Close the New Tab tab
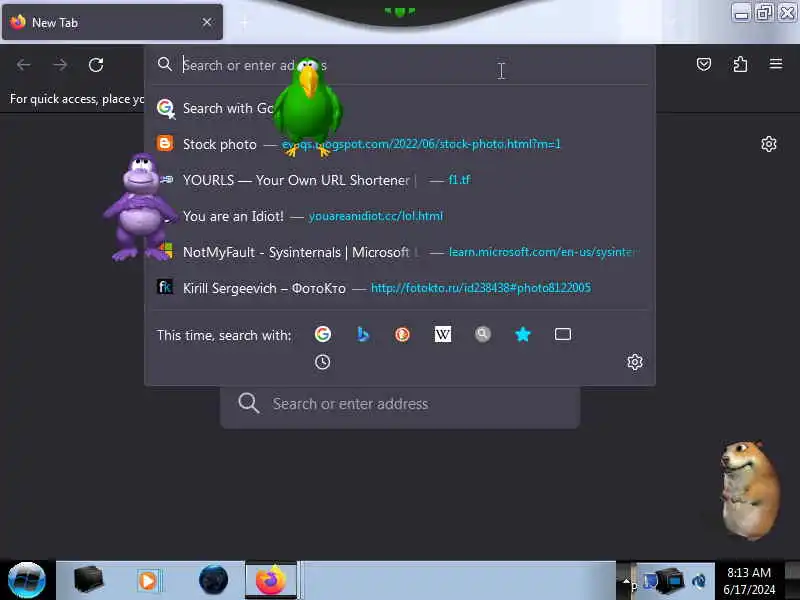This screenshot has height=600, width=800. click(x=207, y=22)
